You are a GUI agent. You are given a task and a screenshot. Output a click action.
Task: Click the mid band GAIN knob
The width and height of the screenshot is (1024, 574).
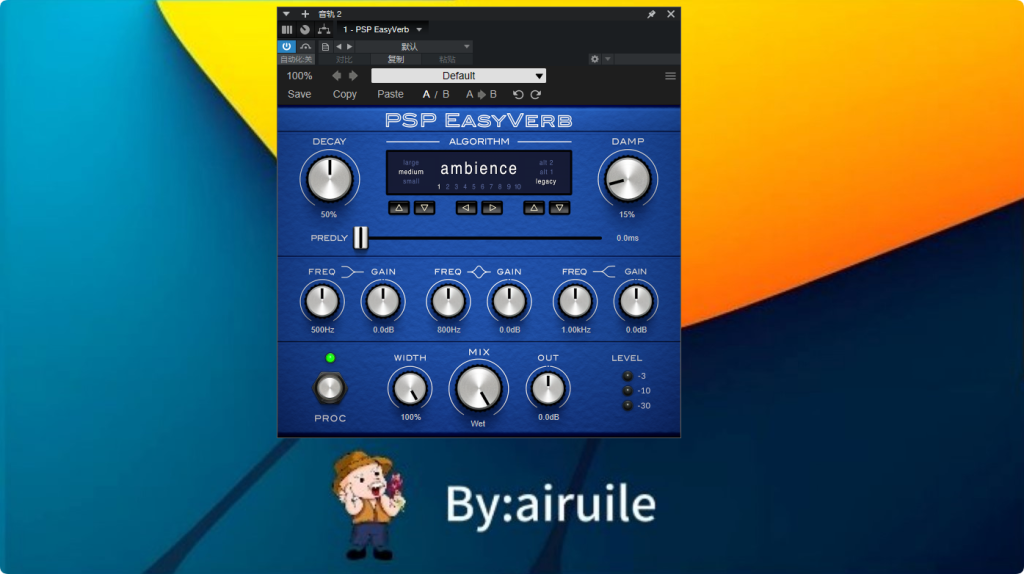509,302
